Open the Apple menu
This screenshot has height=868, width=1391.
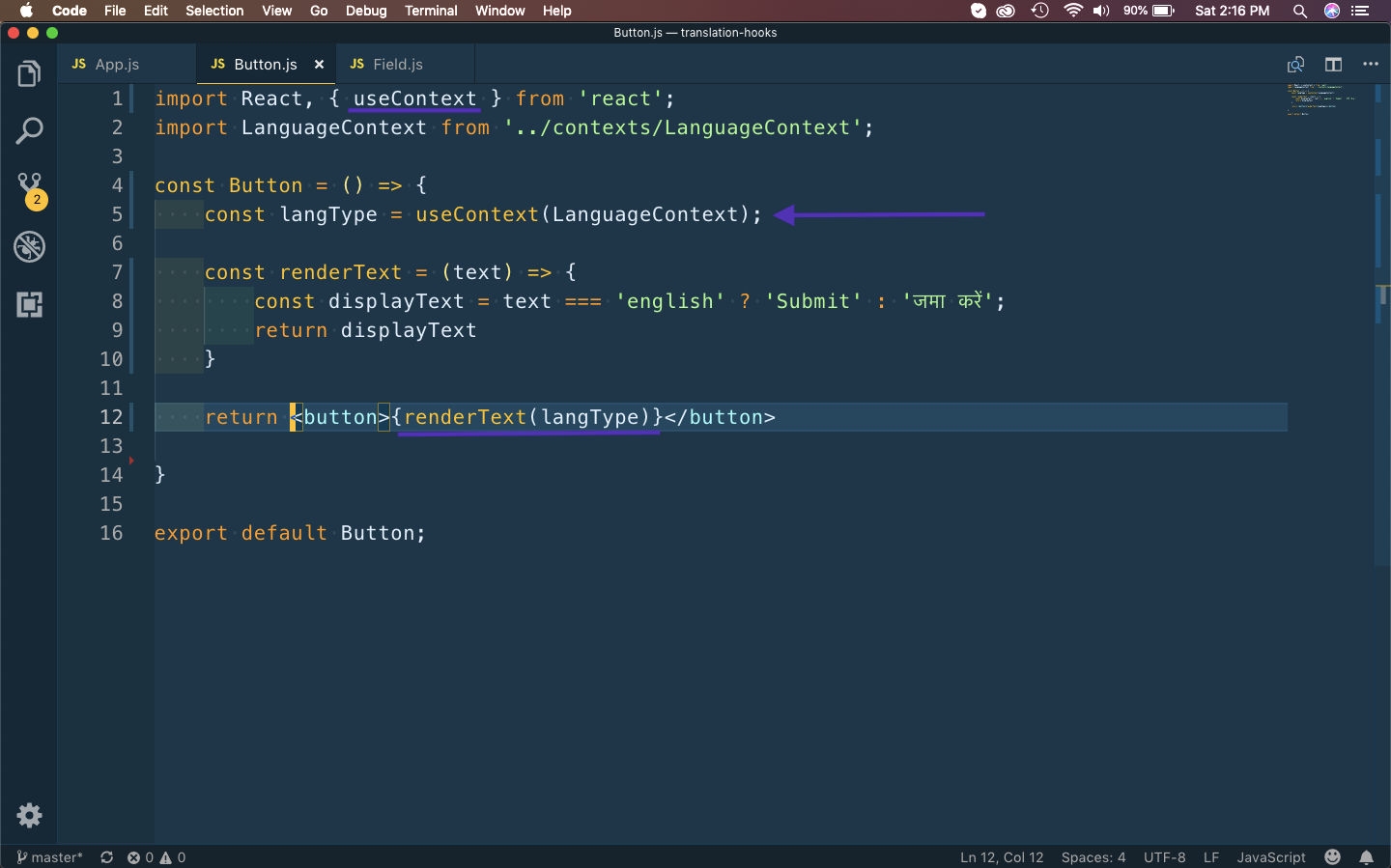[26, 11]
